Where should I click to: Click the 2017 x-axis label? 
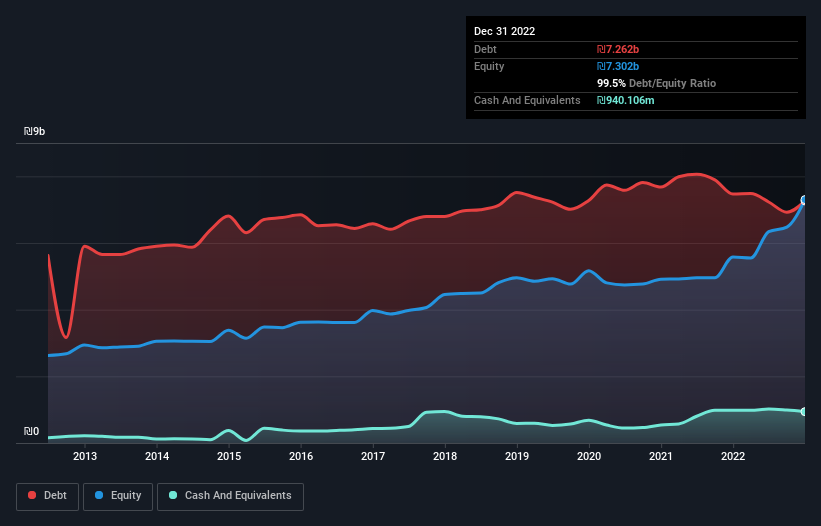point(373,456)
